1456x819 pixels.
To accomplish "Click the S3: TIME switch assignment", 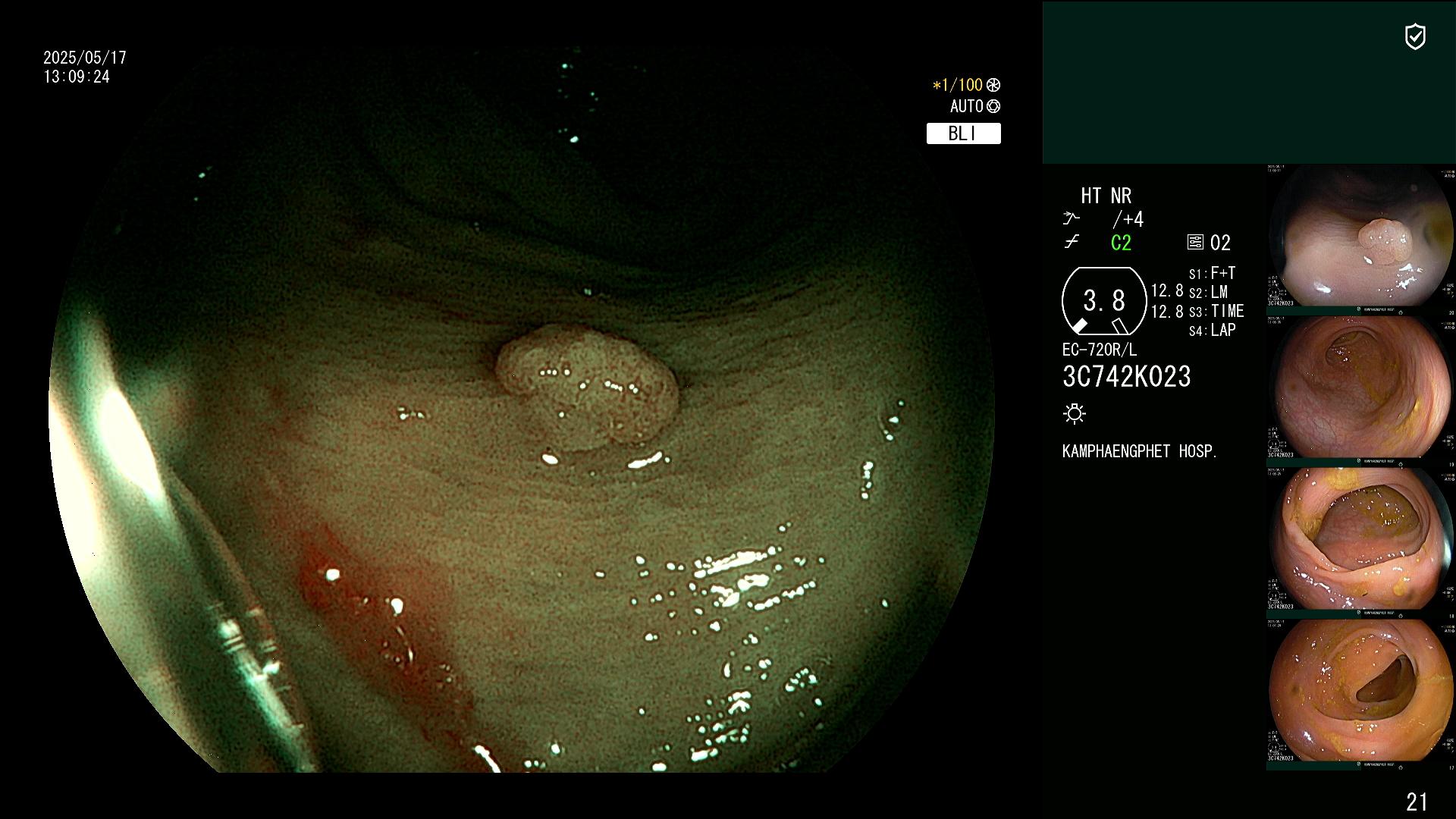I will tap(1216, 311).
